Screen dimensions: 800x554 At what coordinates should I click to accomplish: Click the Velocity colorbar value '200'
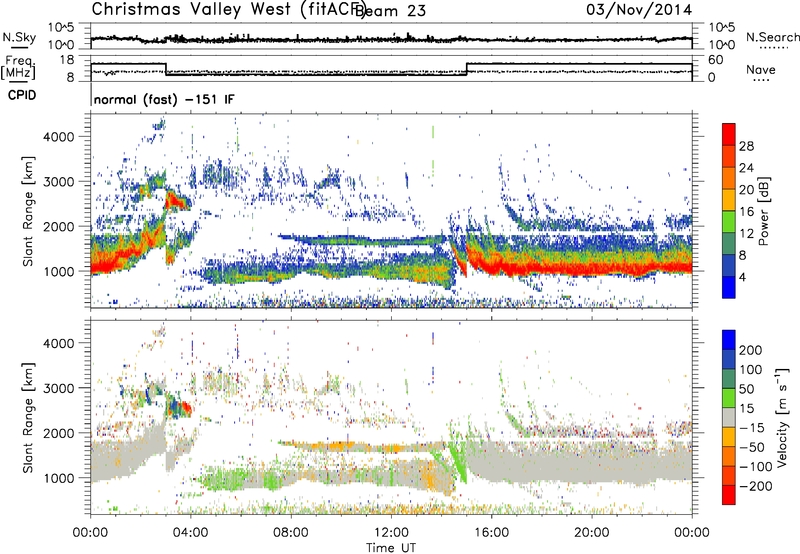coord(750,350)
